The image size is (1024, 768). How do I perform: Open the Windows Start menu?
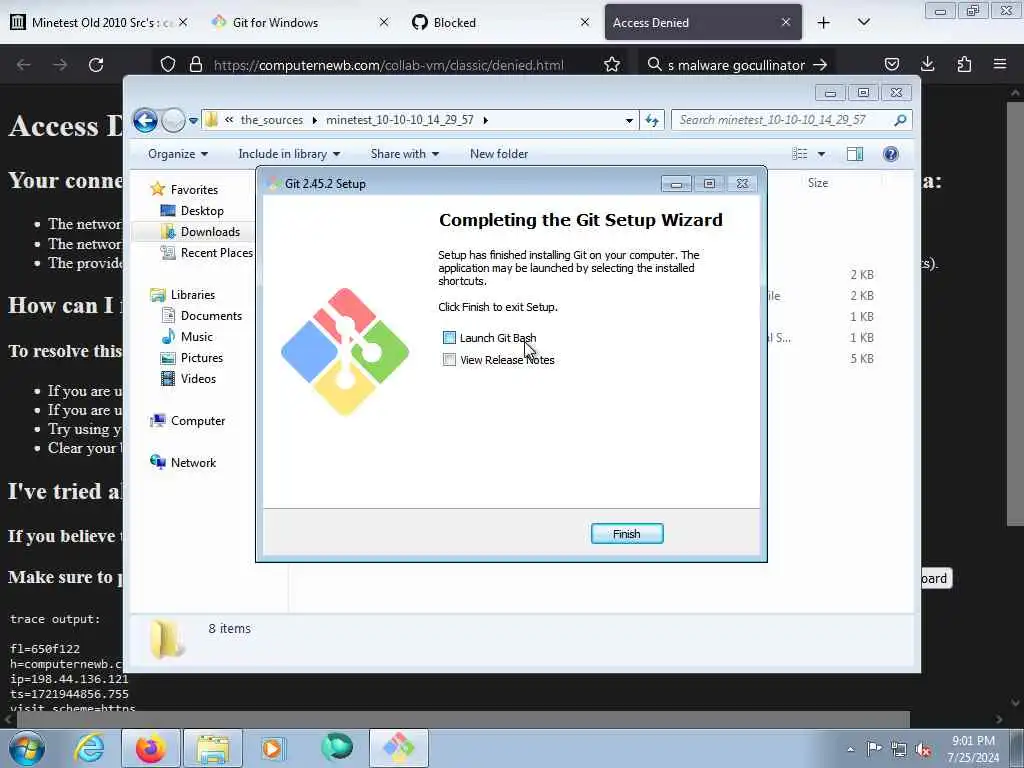point(27,748)
